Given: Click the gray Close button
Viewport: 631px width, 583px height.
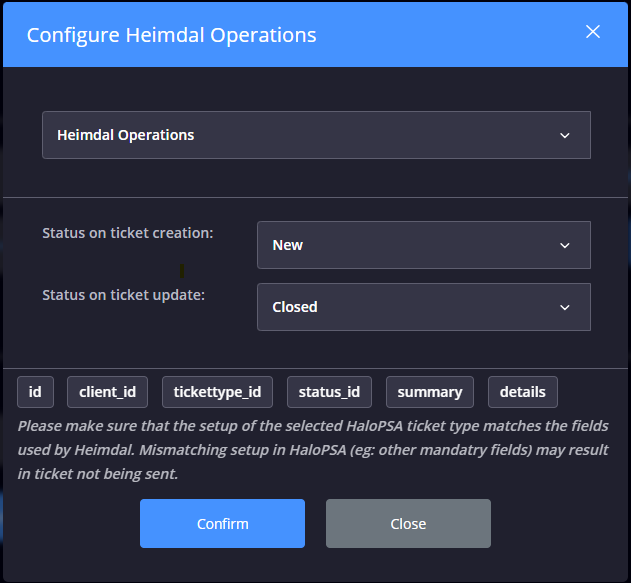Looking at the screenshot, I should pos(408,523).
